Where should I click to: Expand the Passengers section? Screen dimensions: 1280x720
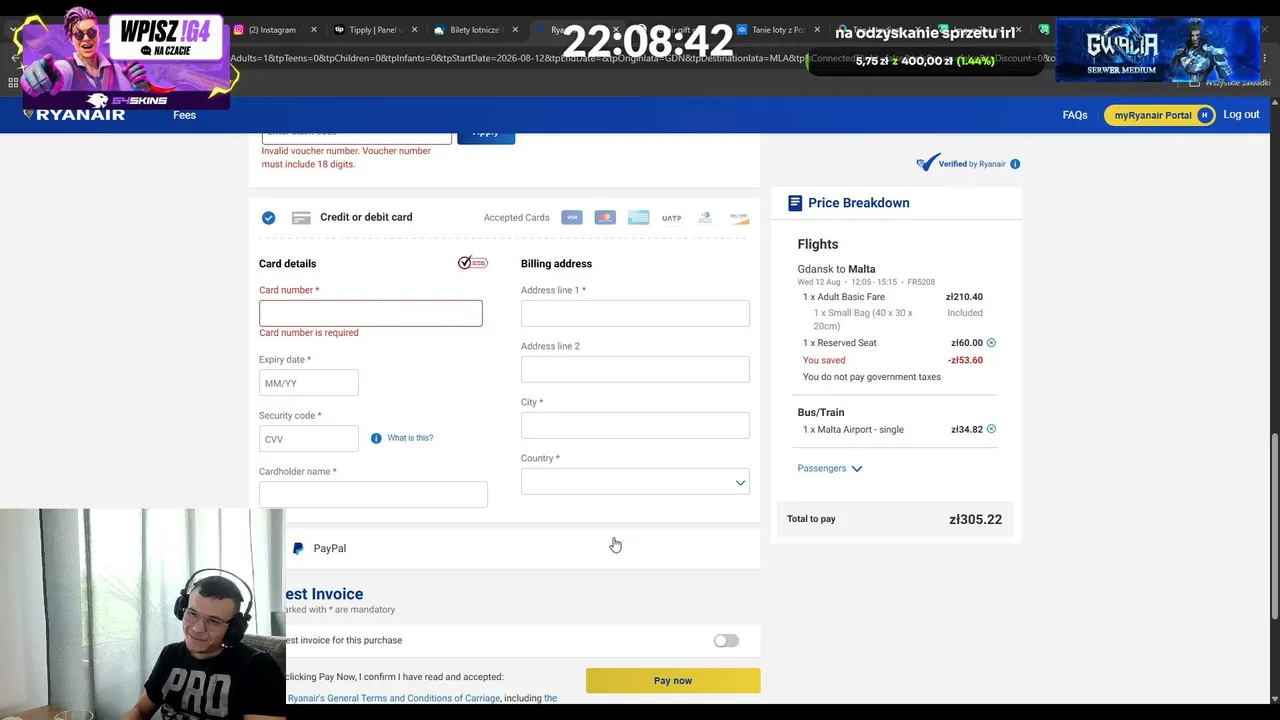(830, 468)
